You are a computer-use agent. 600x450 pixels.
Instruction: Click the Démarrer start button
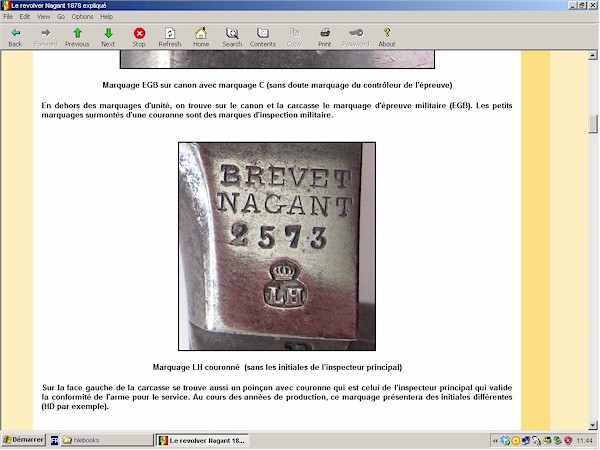pos(23,440)
